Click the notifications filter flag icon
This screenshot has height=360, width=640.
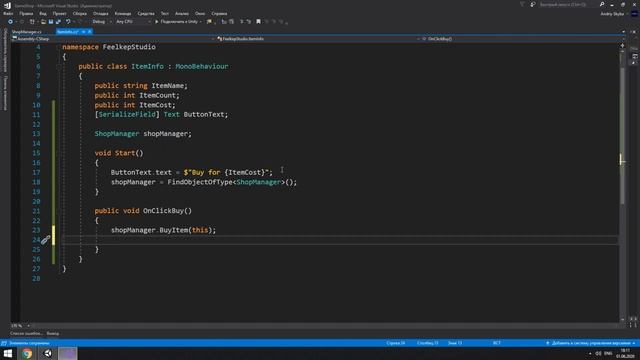pyautogui.click(x=522, y=4)
